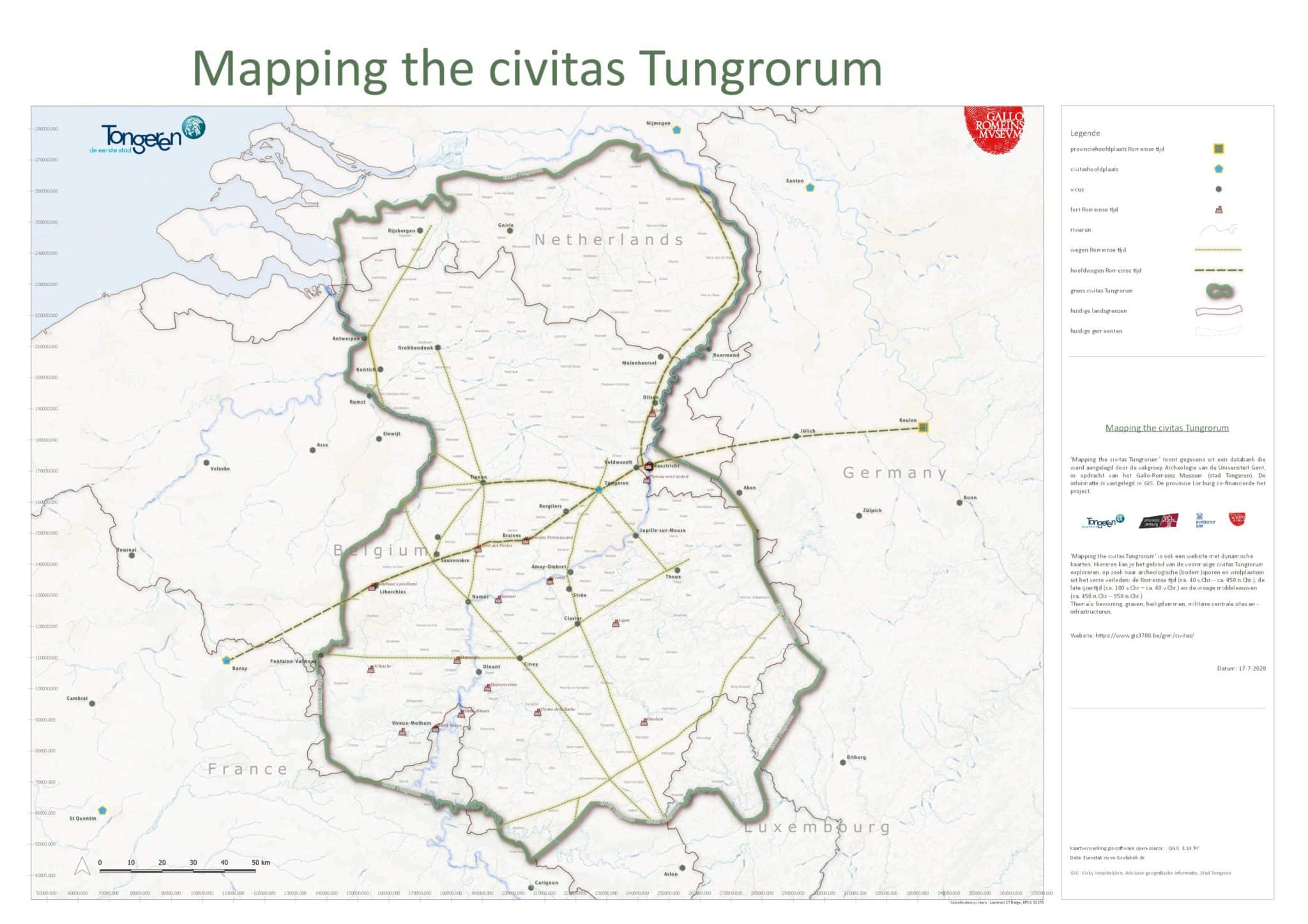Click the green grens civitas Tungrorum swatch

point(1219,291)
